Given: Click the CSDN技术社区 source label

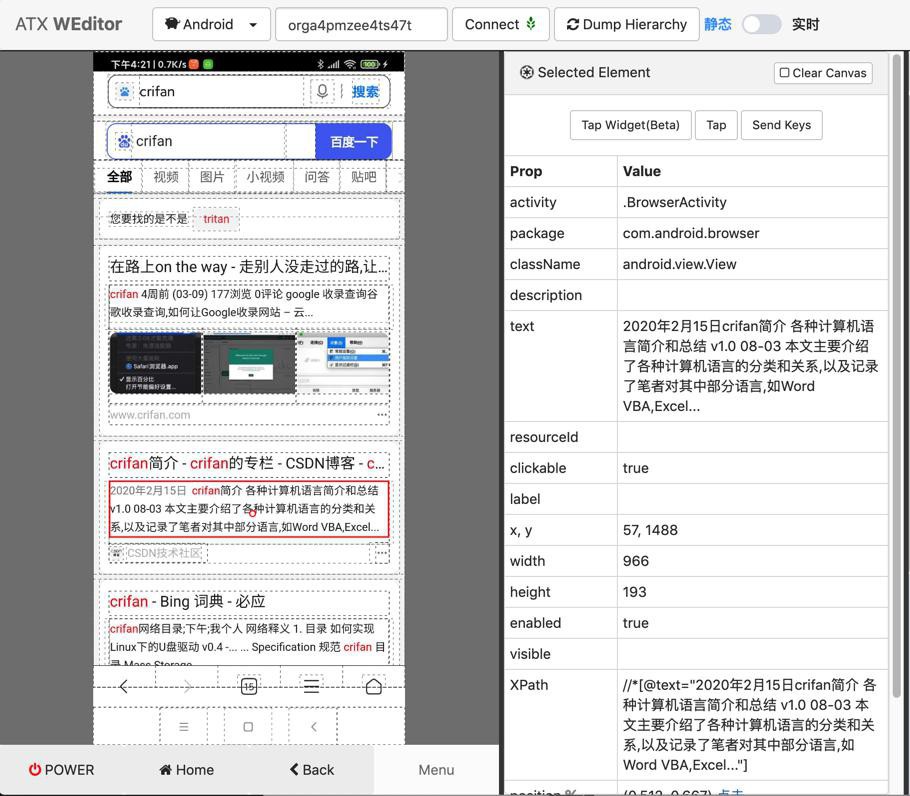Looking at the screenshot, I should [164, 553].
